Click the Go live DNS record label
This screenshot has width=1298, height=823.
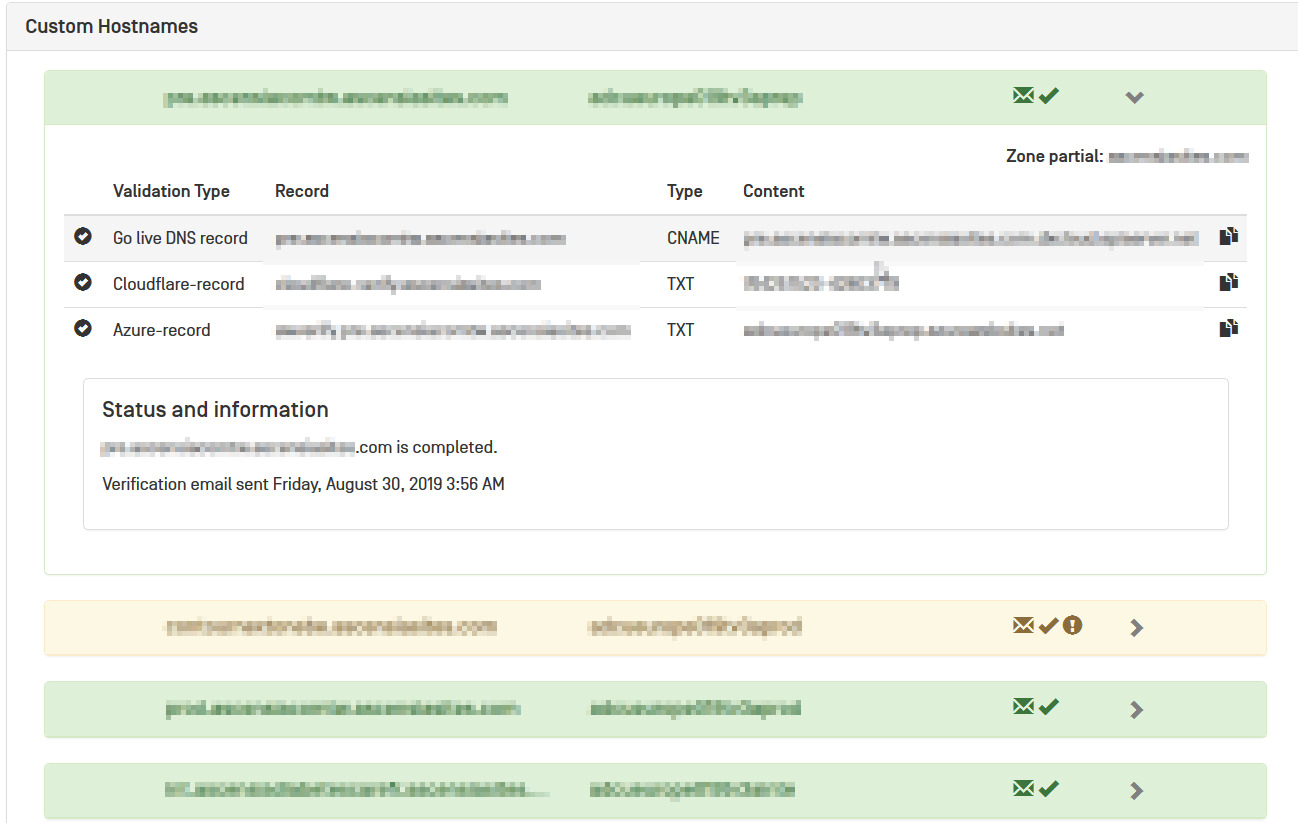coord(180,238)
